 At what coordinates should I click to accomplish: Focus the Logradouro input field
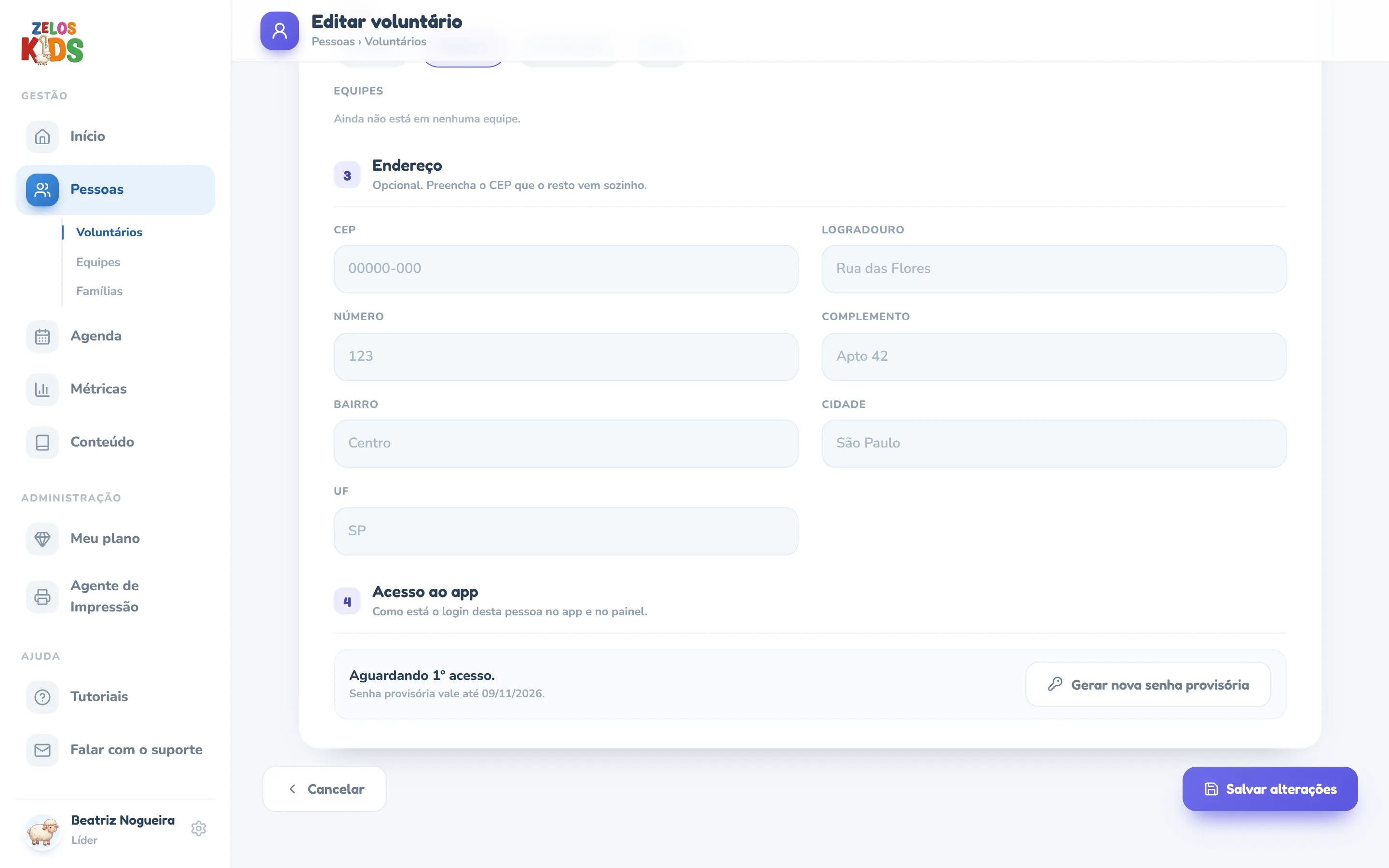pos(1054,269)
